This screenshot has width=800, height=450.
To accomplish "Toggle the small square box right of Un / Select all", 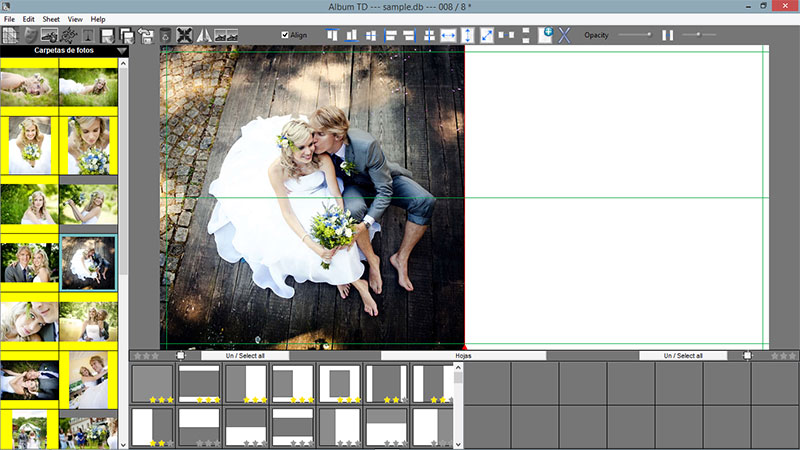I will 747,355.
